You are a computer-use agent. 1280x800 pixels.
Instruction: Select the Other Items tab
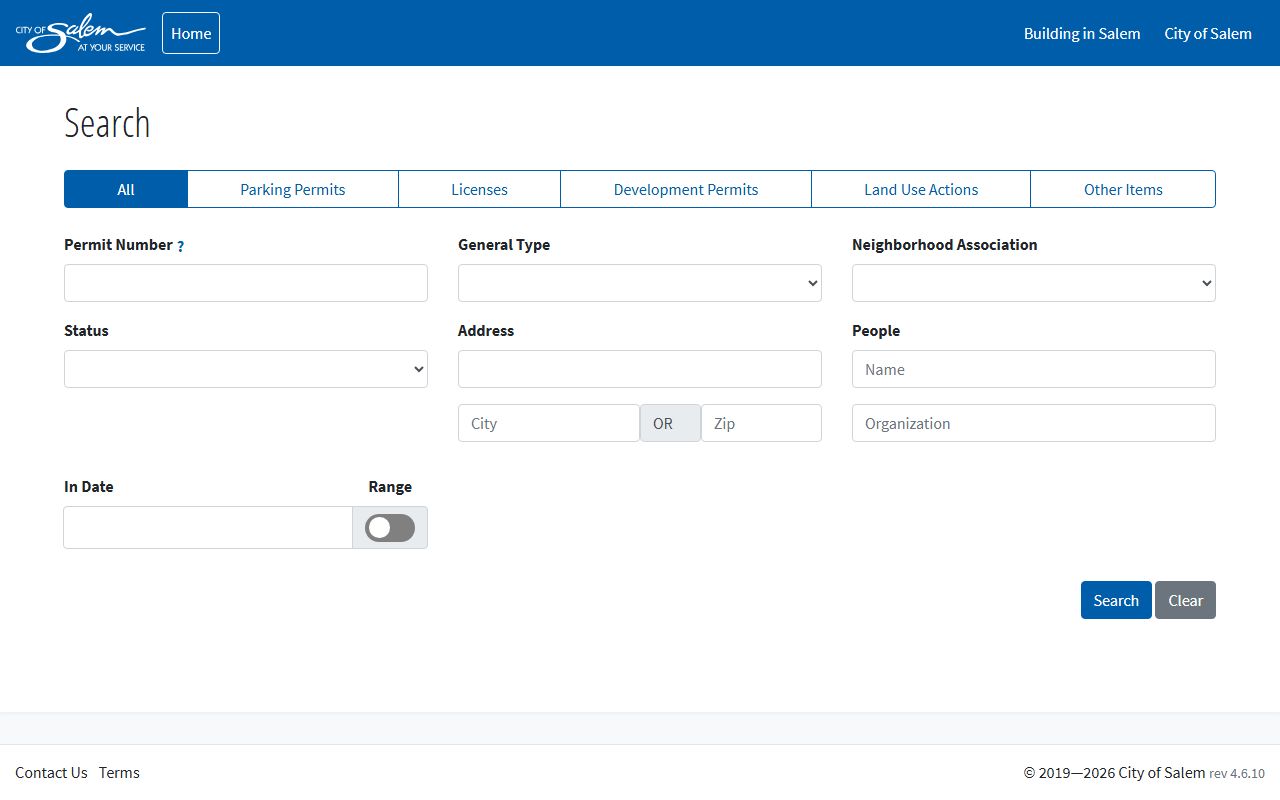pos(1122,189)
